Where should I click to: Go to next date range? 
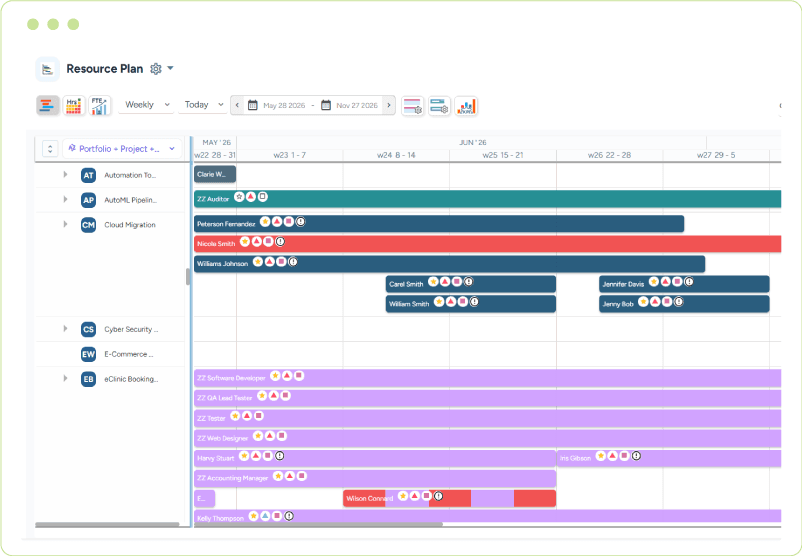click(389, 105)
